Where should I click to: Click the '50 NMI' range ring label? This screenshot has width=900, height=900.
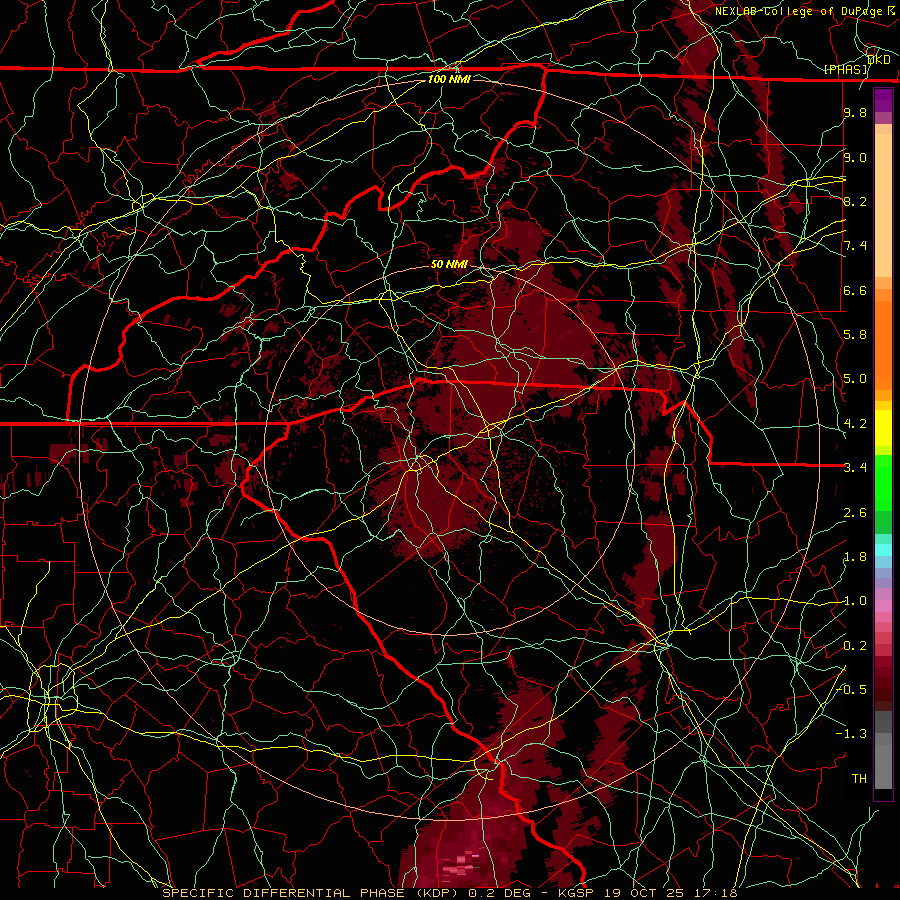(x=449, y=264)
